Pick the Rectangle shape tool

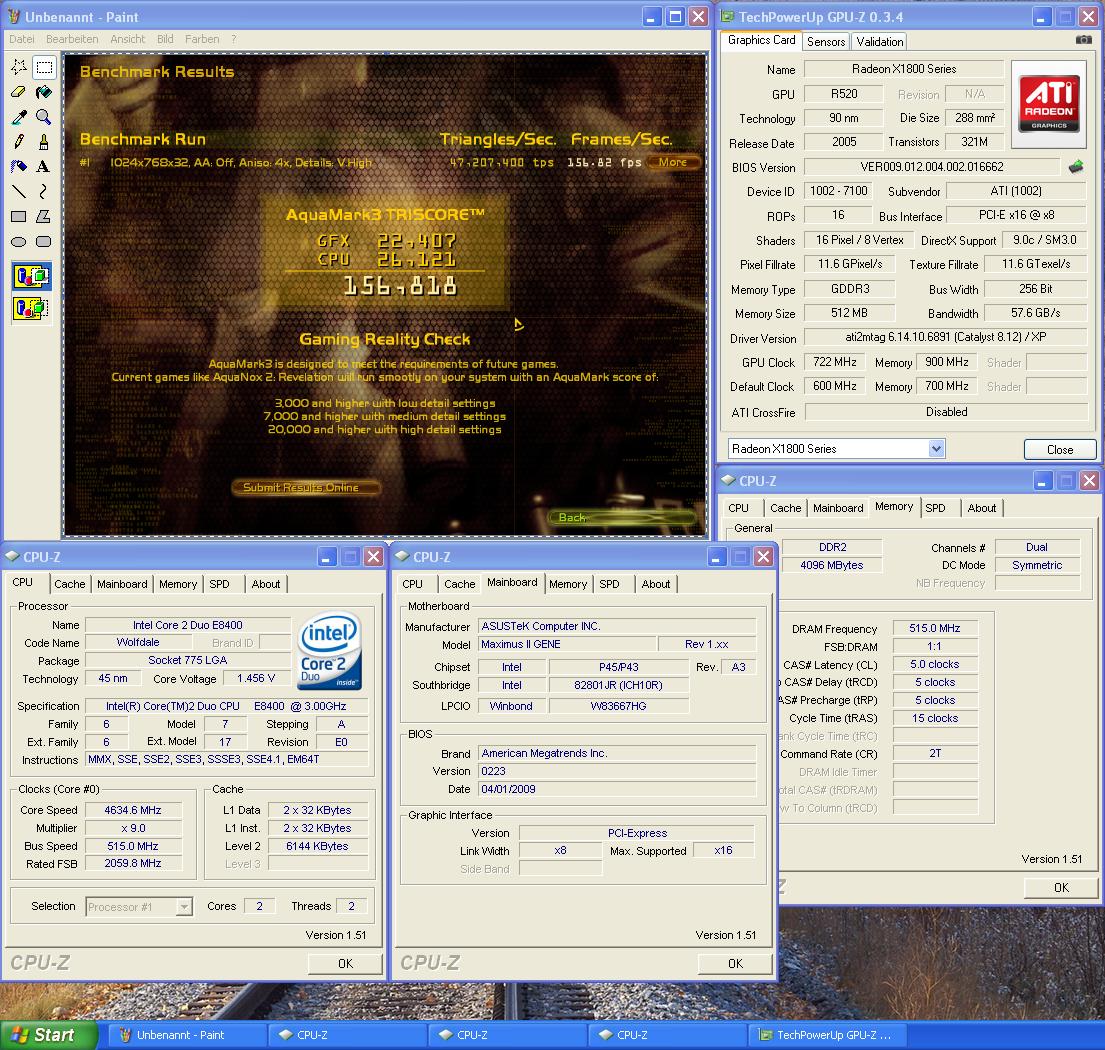click(19, 216)
